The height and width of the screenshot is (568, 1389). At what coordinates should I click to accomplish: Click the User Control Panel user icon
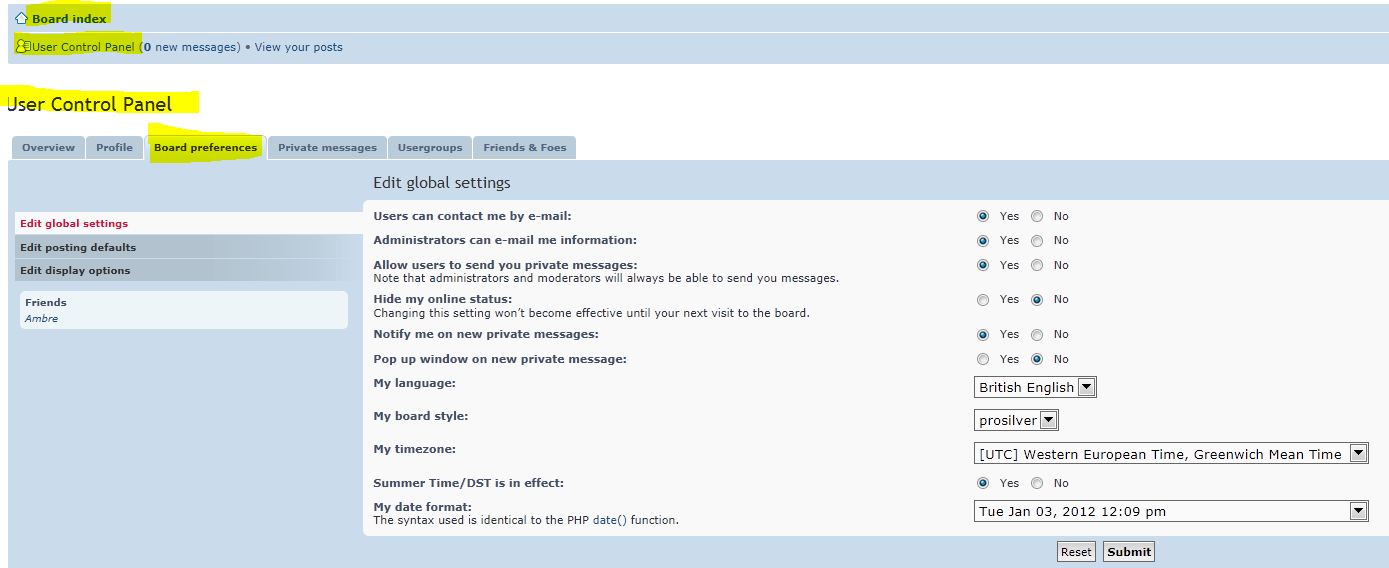[22, 46]
